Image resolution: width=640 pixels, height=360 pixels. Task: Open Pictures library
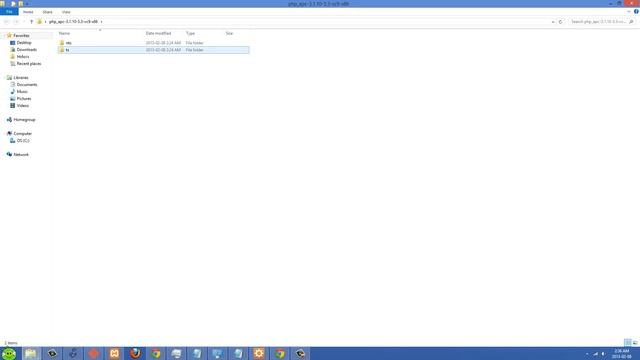coord(24,98)
